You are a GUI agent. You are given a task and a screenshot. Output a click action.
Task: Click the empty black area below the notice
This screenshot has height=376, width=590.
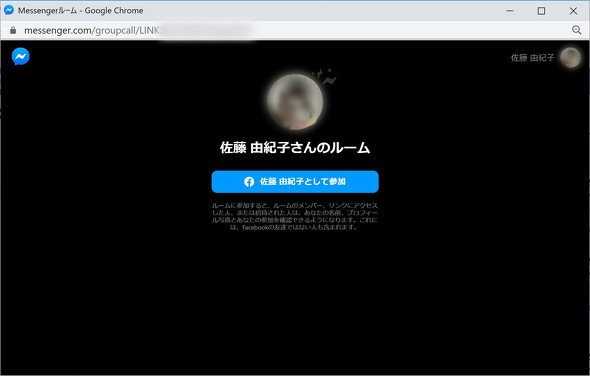pyautogui.click(x=295, y=301)
